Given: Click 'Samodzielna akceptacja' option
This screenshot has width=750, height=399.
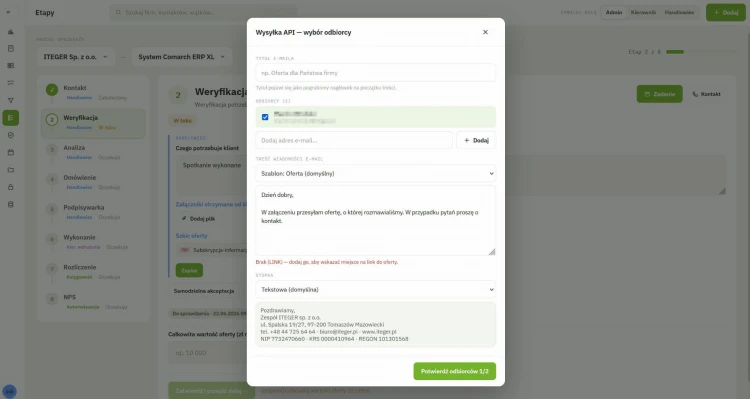Looking at the screenshot, I should coord(204,291).
